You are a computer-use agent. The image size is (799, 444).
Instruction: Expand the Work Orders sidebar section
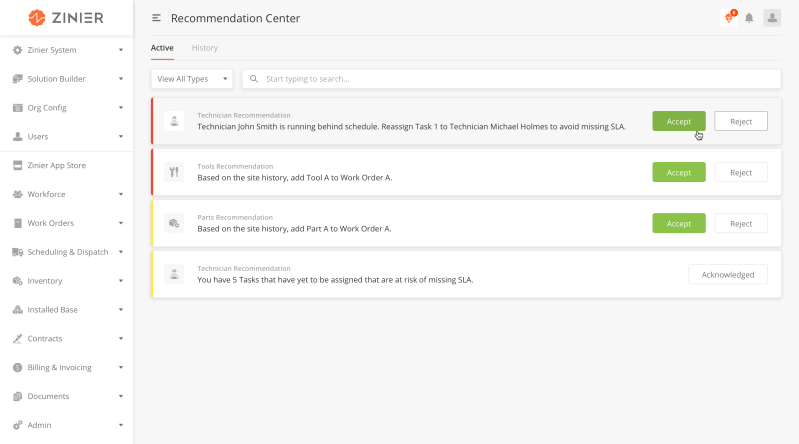click(66, 223)
